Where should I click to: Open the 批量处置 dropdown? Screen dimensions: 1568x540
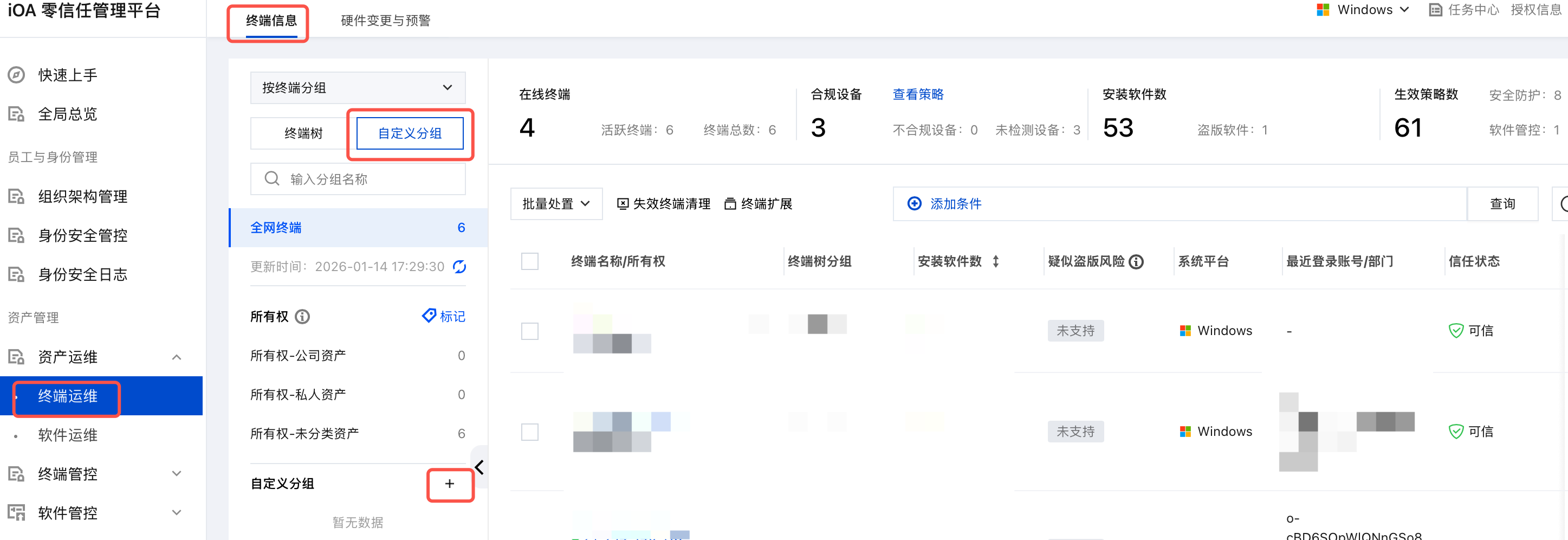[x=556, y=204]
